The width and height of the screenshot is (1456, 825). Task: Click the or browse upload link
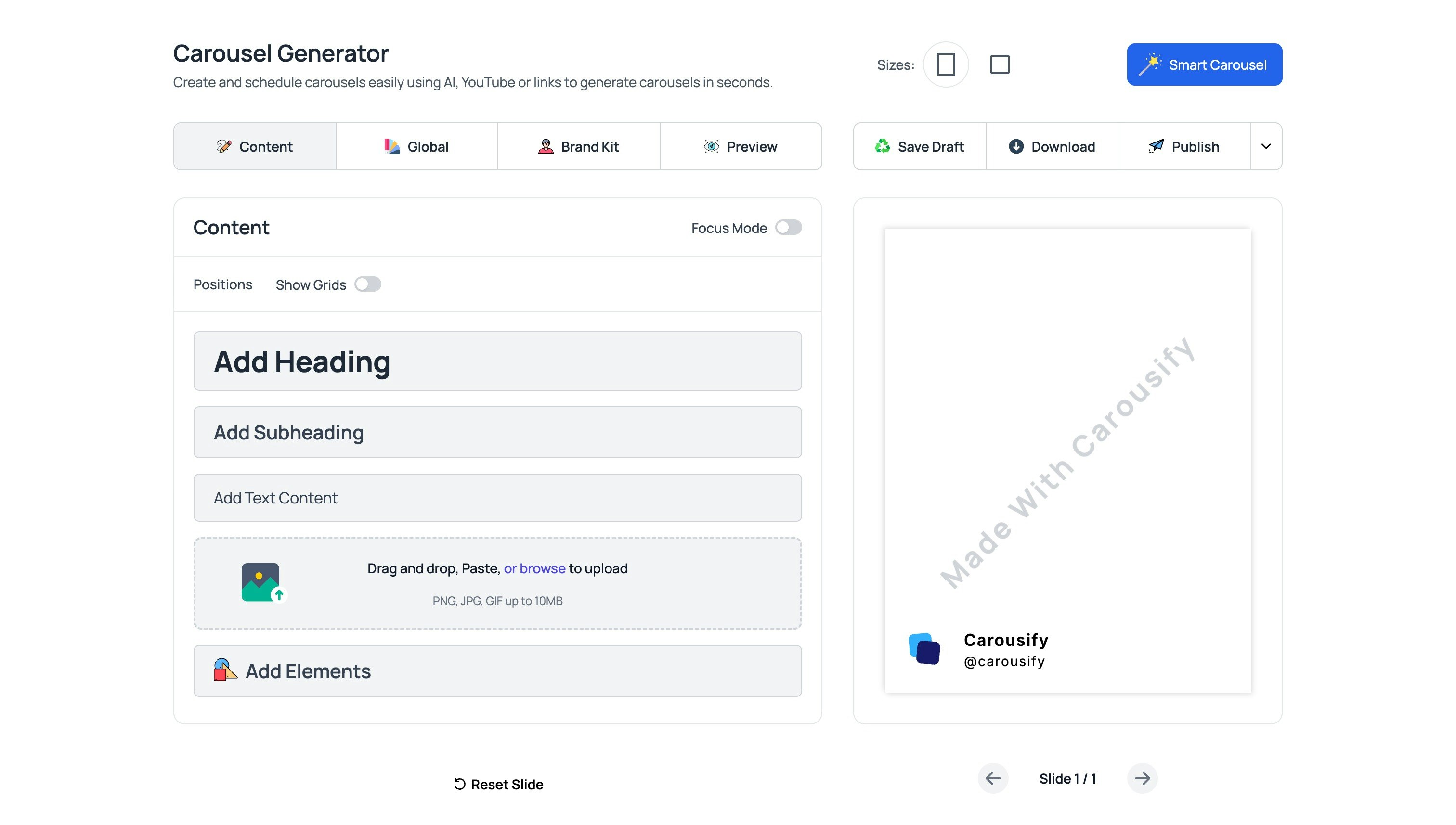click(x=534, y=568)
